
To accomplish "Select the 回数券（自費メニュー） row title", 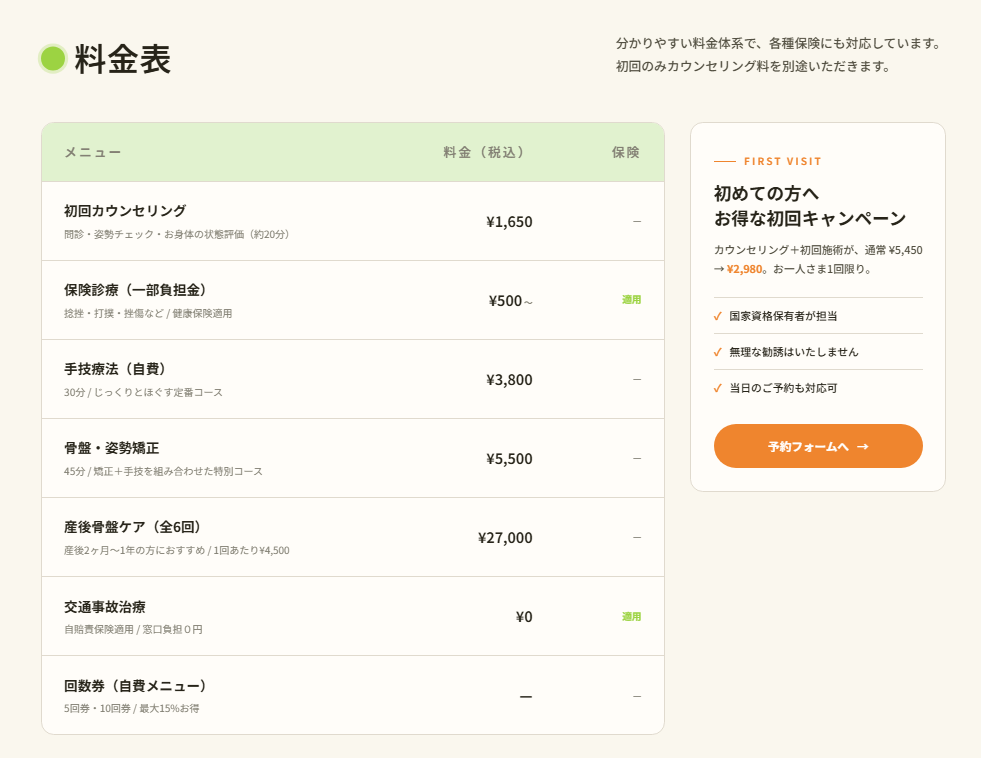I will click(135, 686).
